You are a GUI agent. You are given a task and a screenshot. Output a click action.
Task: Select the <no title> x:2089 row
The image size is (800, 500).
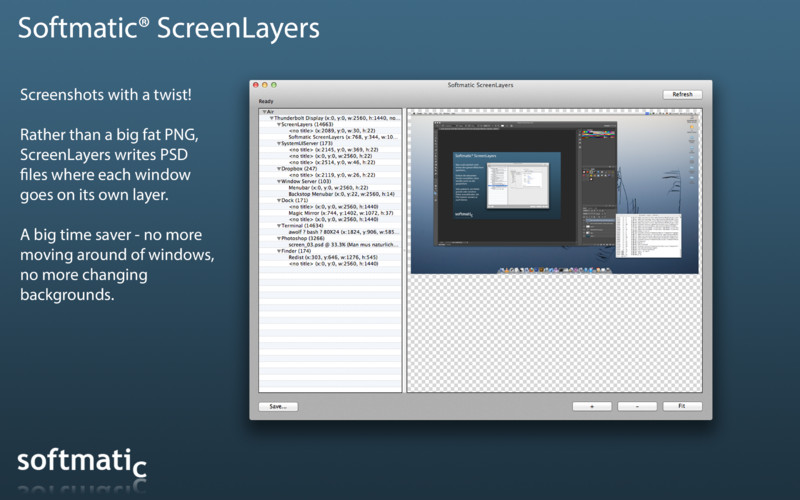coord(330,131)
